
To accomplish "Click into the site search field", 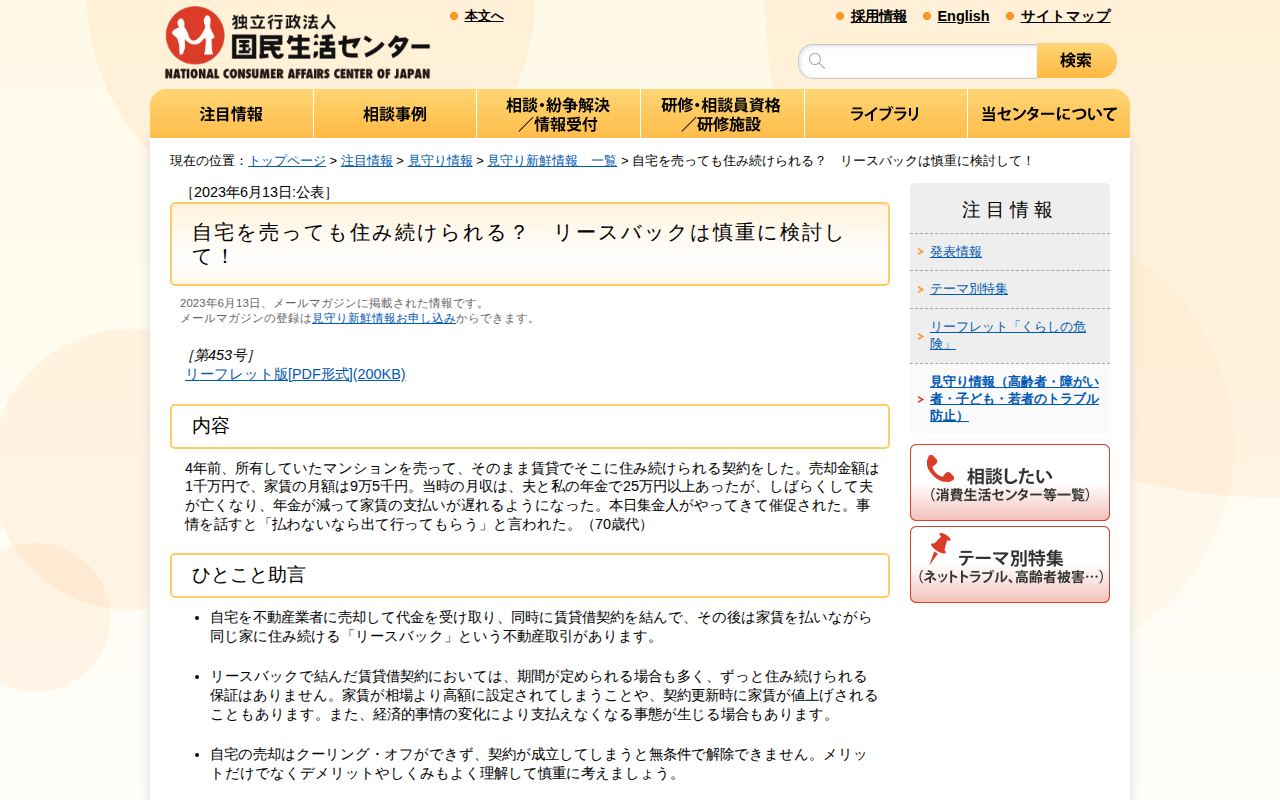I will 918,61.
